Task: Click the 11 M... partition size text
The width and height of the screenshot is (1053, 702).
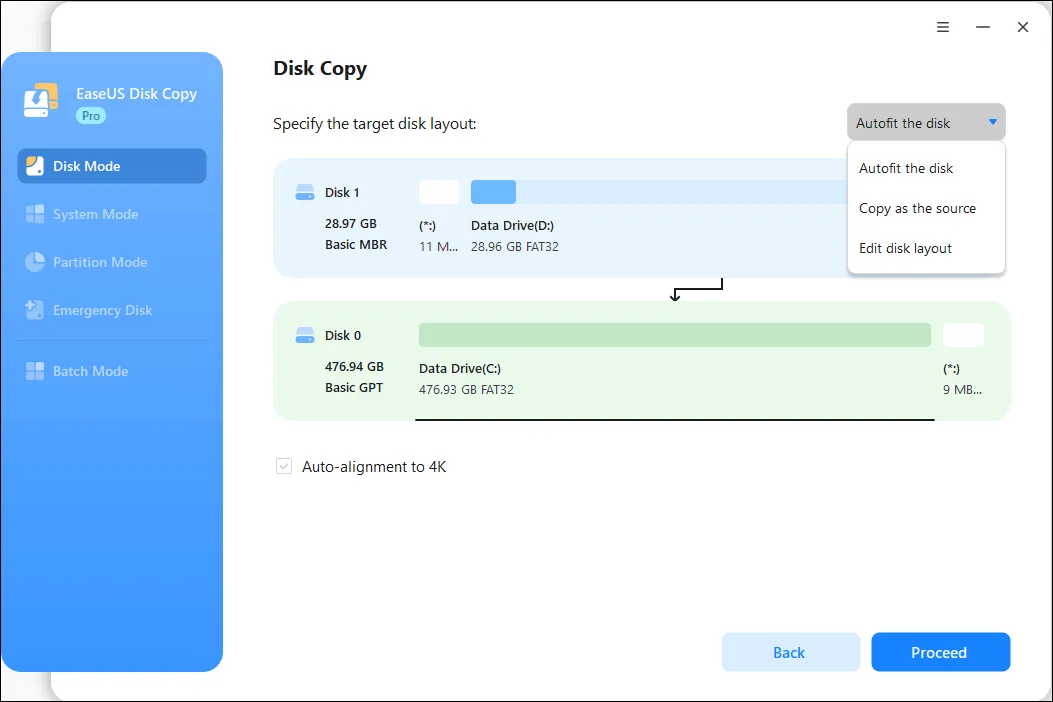Action: coord(439,247)
